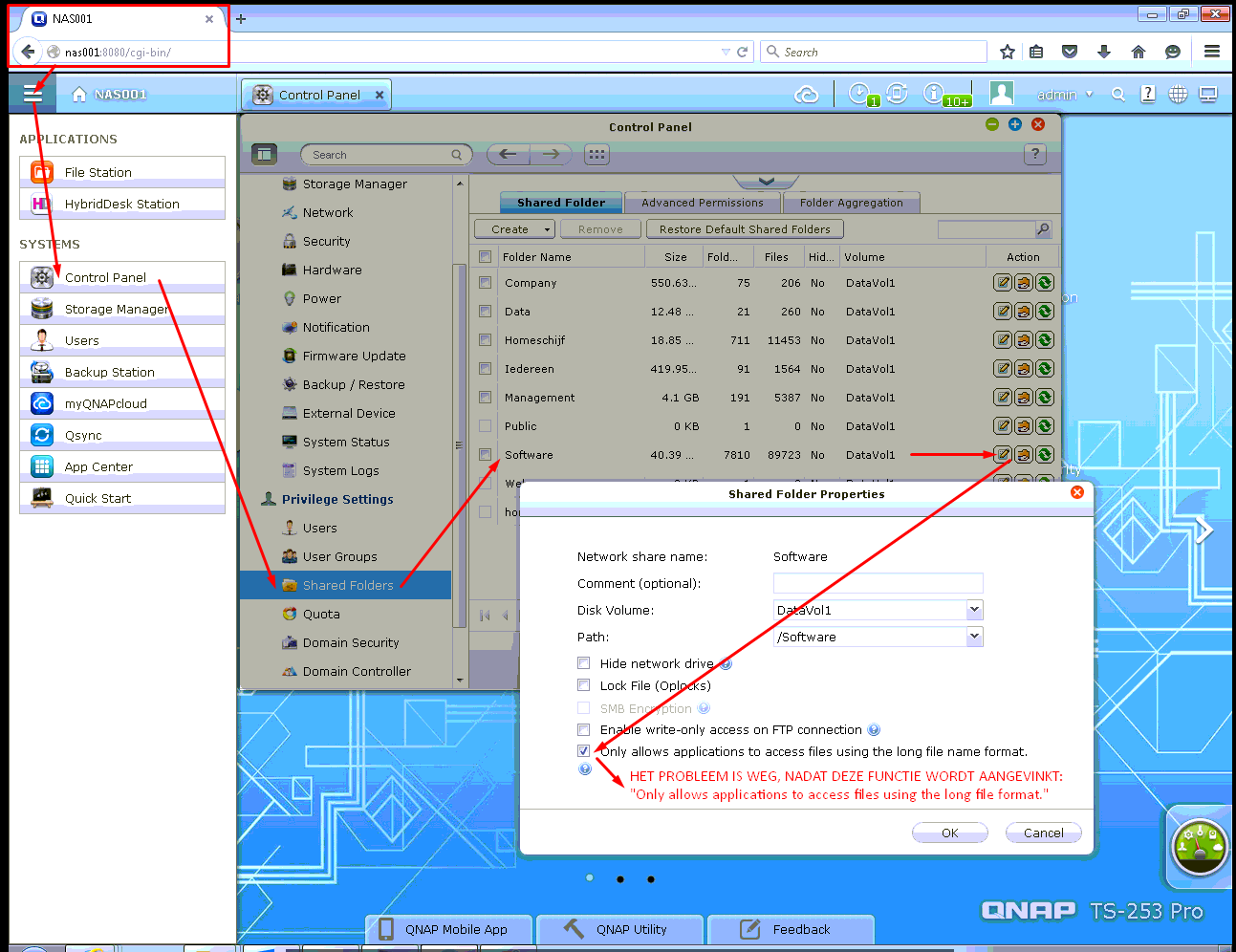Open the desktop preferences monitor icon

coord(1208,94)
